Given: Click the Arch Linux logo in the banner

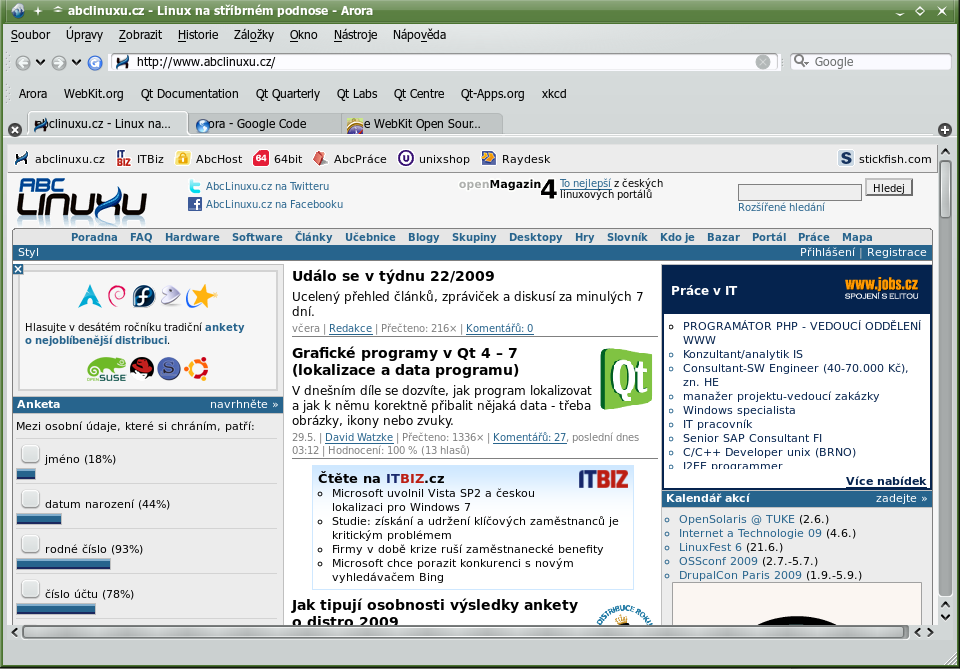Looking at the screenshot, I should click(x=90, y=297).
